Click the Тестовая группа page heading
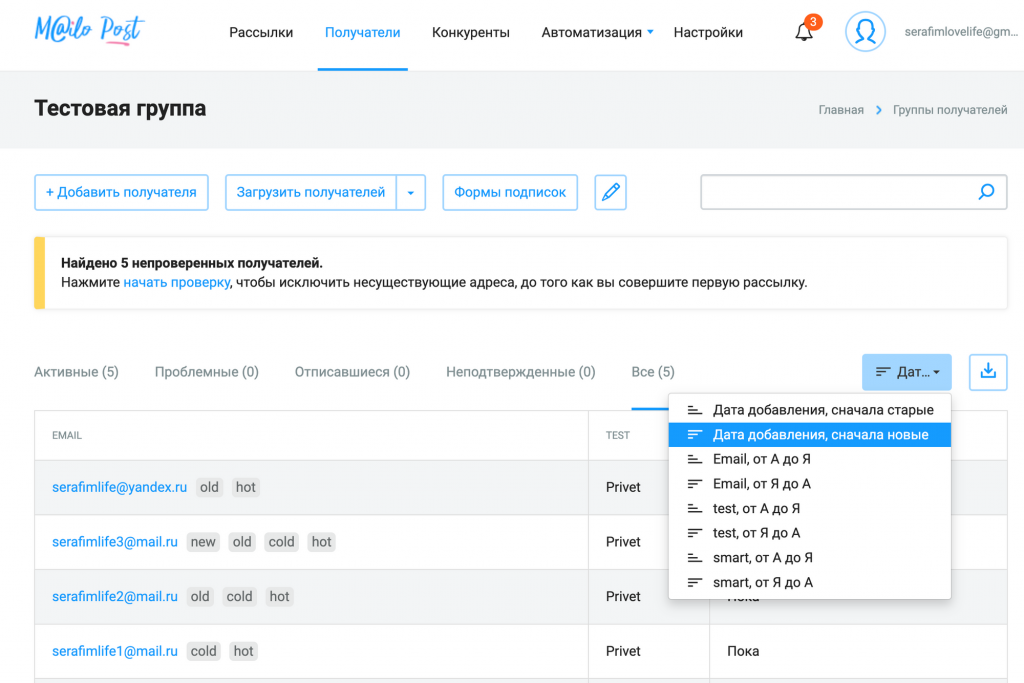 click(120, 108)
